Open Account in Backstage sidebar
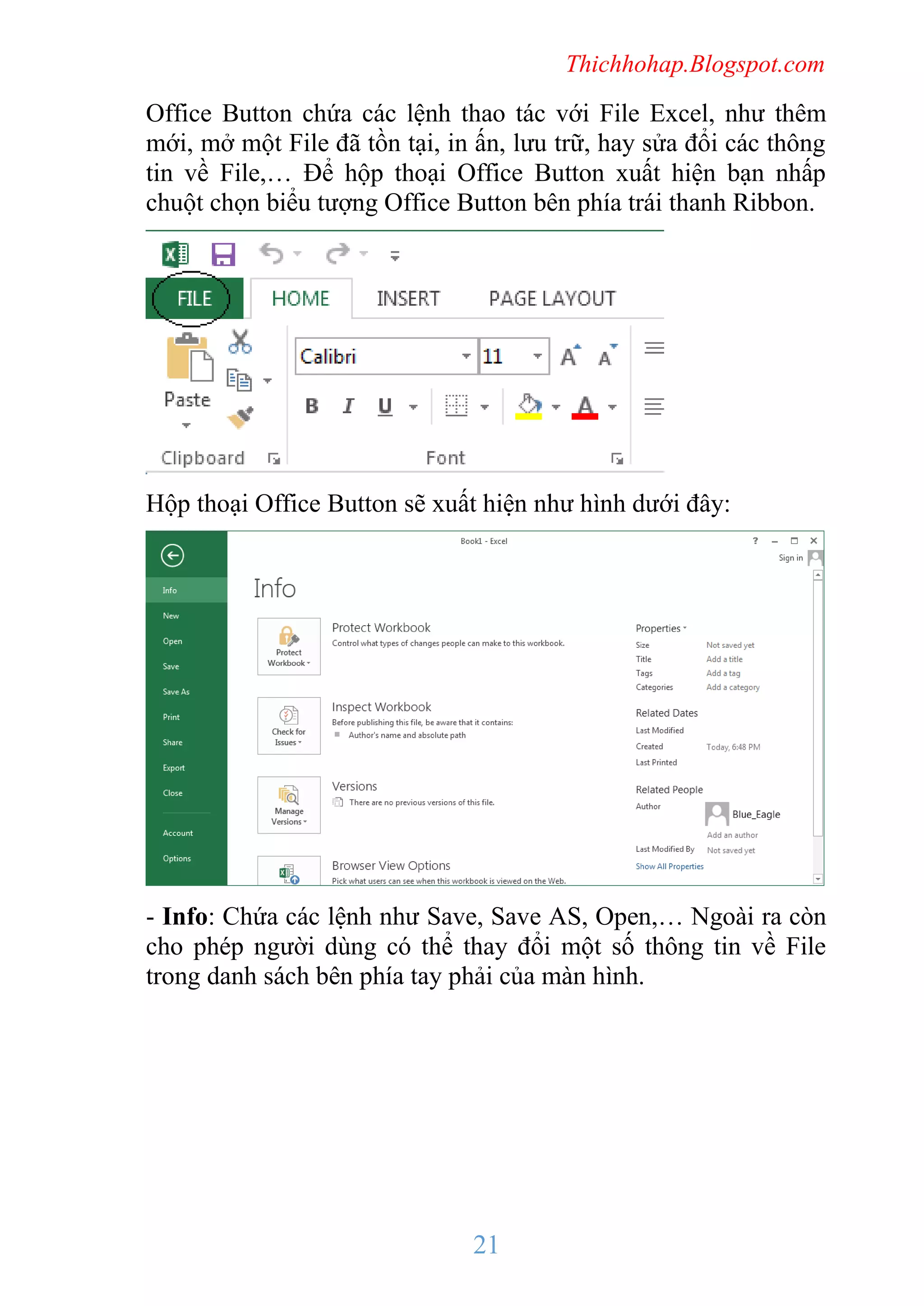 coord(187,833)
